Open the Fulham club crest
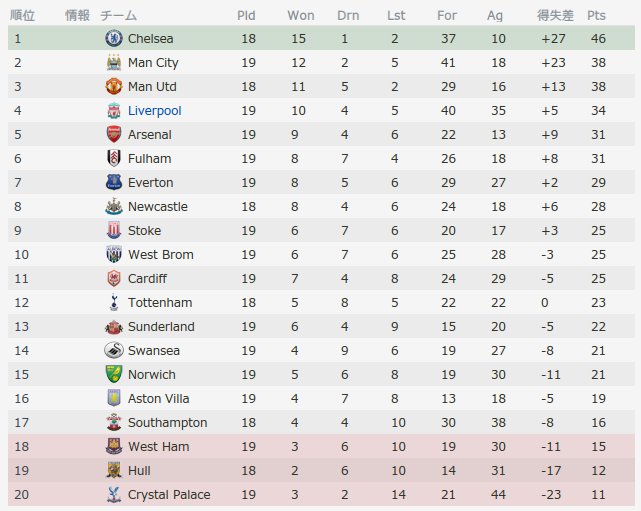This screenshot has width=641, height=511. coord(114,159)
